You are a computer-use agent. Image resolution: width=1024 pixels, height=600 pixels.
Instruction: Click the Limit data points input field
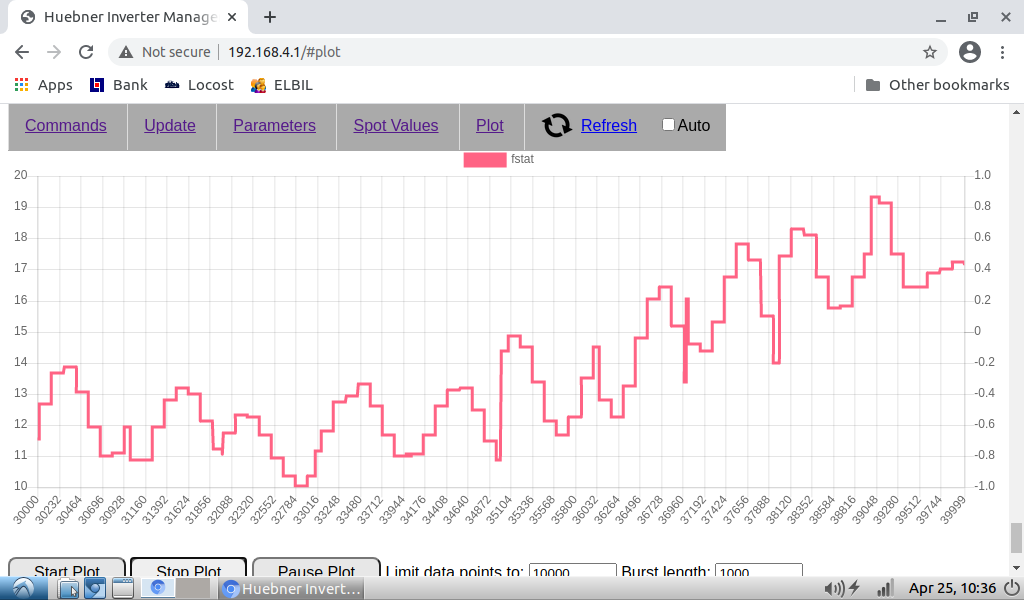point(572,572)
